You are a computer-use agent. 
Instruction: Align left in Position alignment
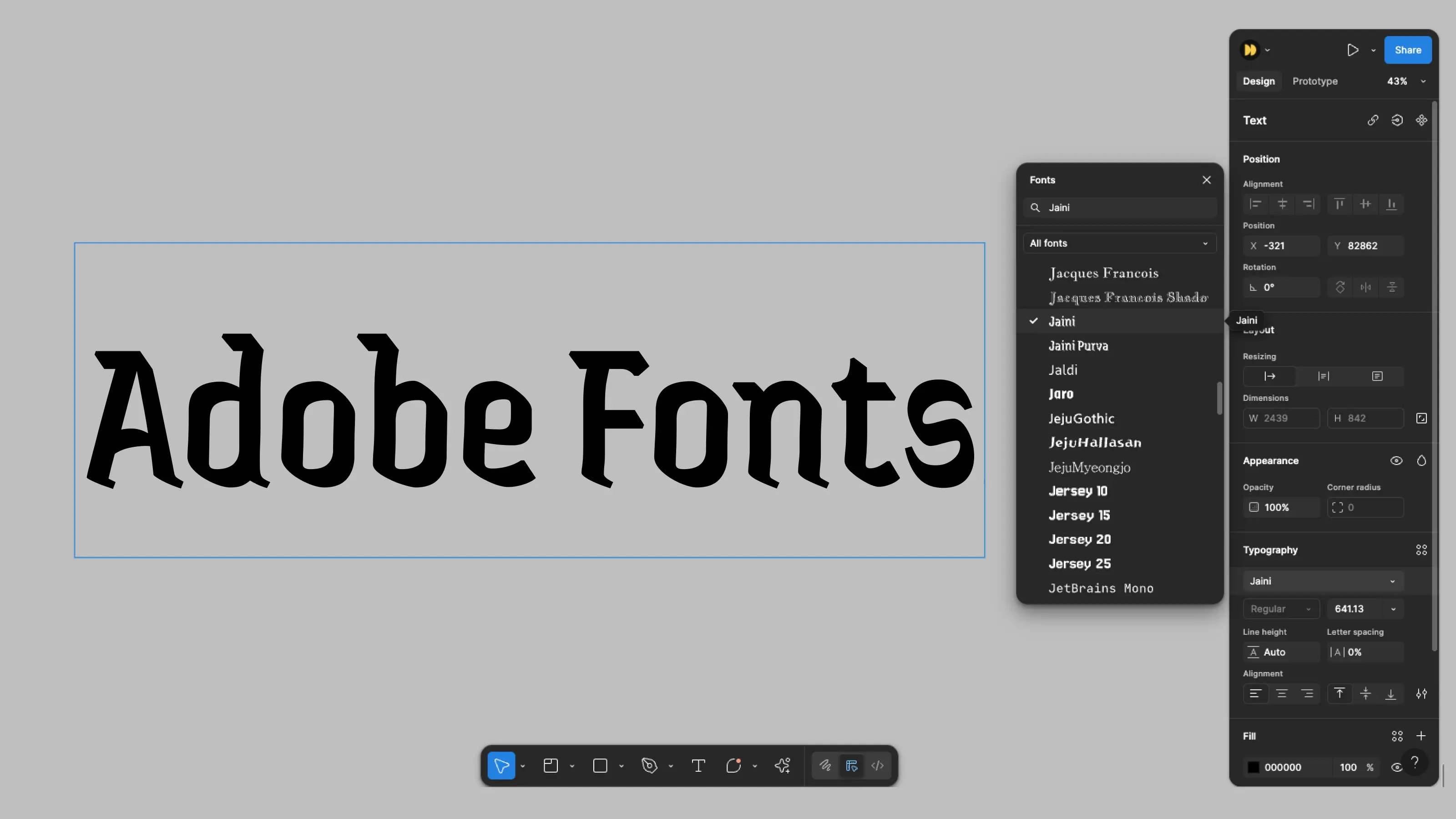[x=1256, y=204]
